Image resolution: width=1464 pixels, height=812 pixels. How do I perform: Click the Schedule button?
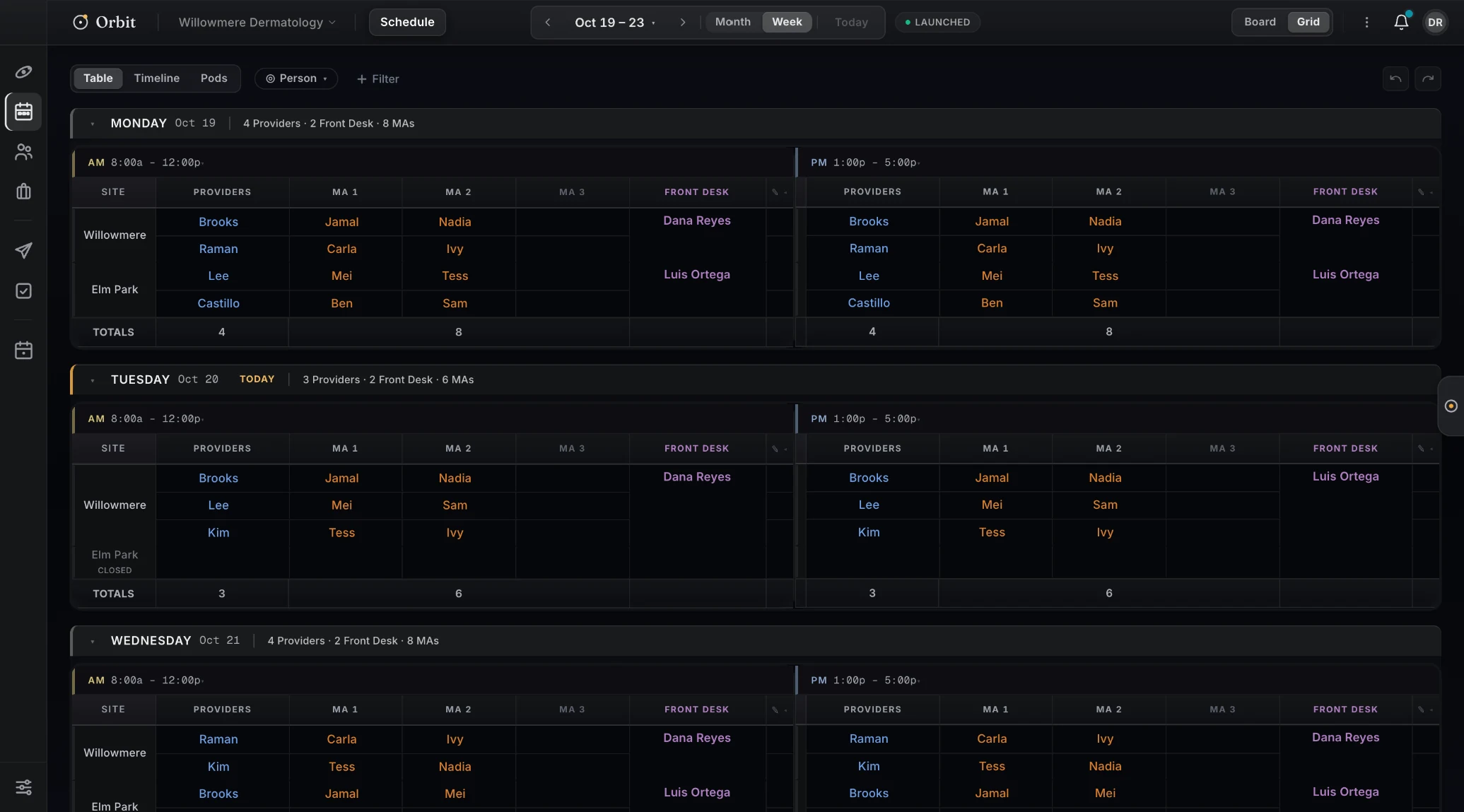[407, 22]
